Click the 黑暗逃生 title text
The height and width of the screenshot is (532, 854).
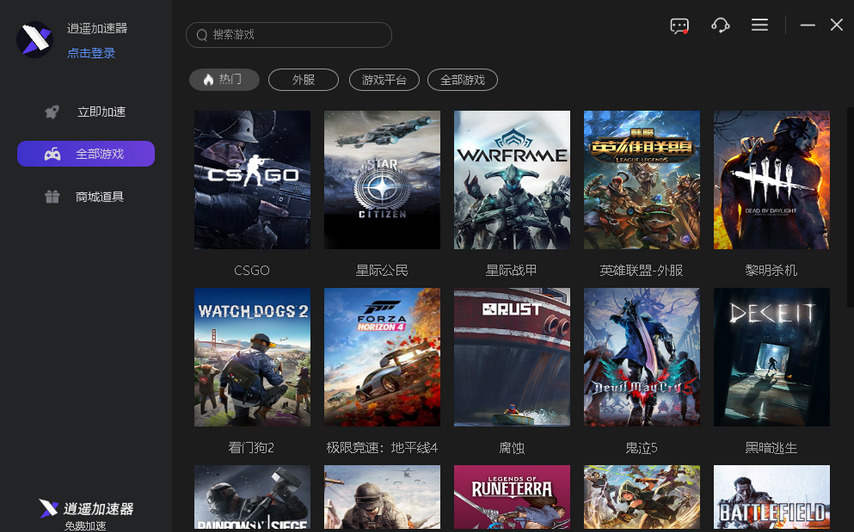click(x=771, y=448)
